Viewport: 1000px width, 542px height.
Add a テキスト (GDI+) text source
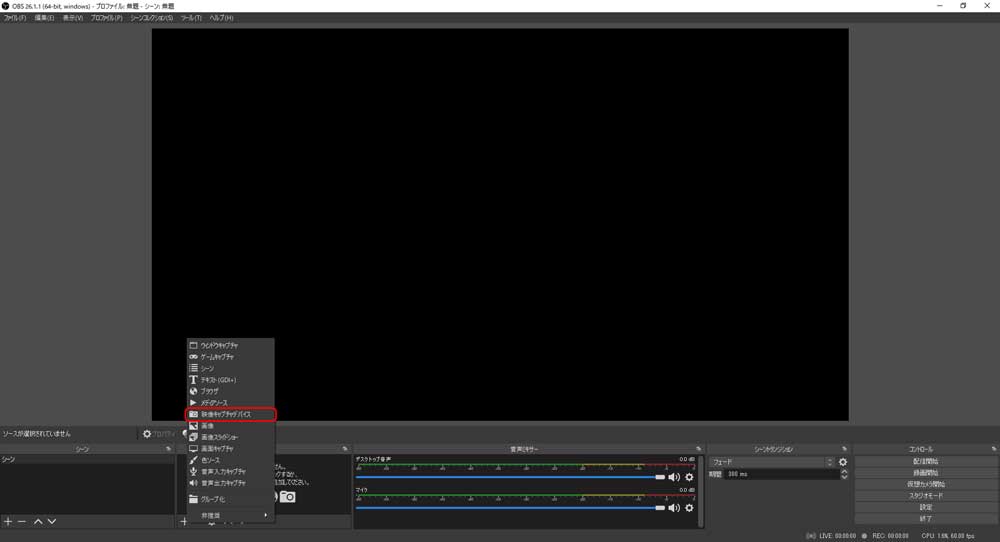pyautogui.click(x=230, y=379)
